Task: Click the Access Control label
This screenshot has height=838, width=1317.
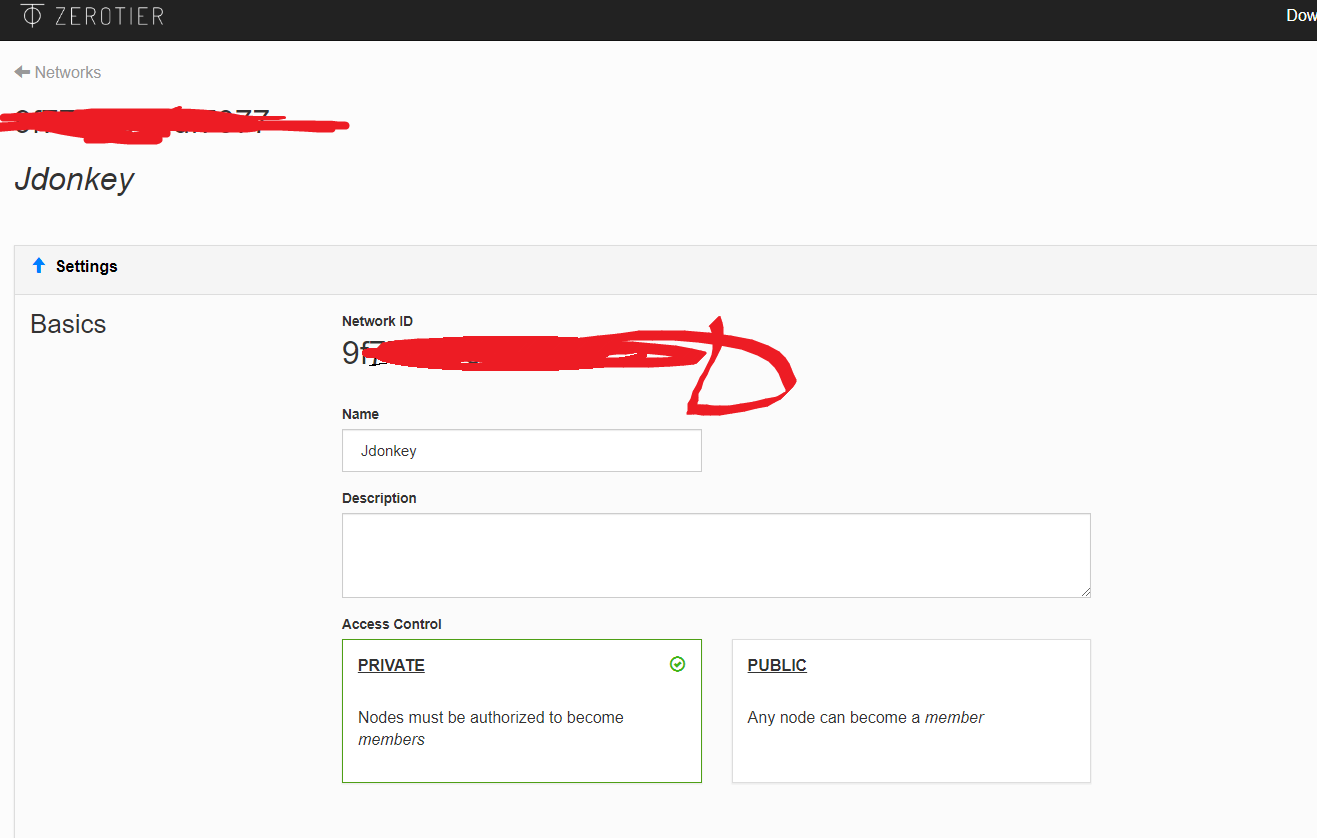Action: tap(392, 624)
